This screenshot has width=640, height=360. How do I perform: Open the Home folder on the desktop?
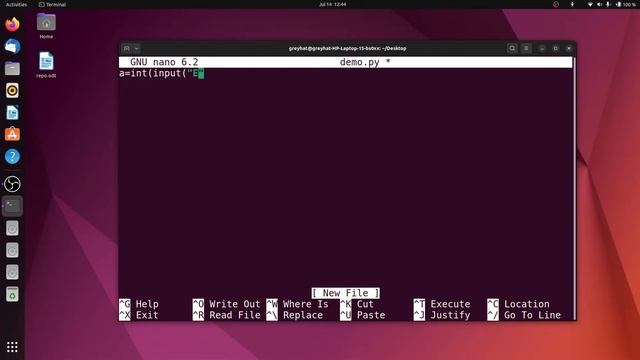pos(46,25)
